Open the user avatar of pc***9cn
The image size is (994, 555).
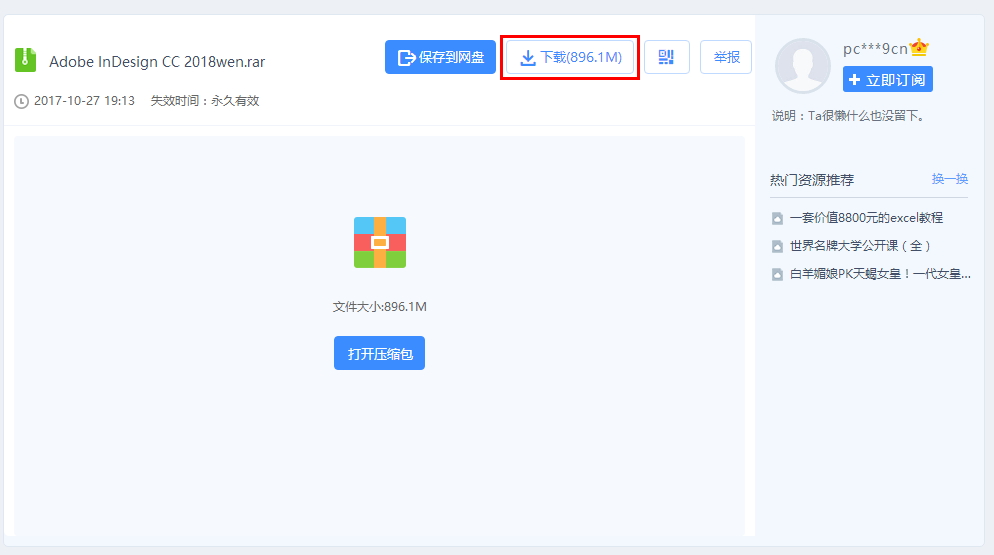(803, 65)
